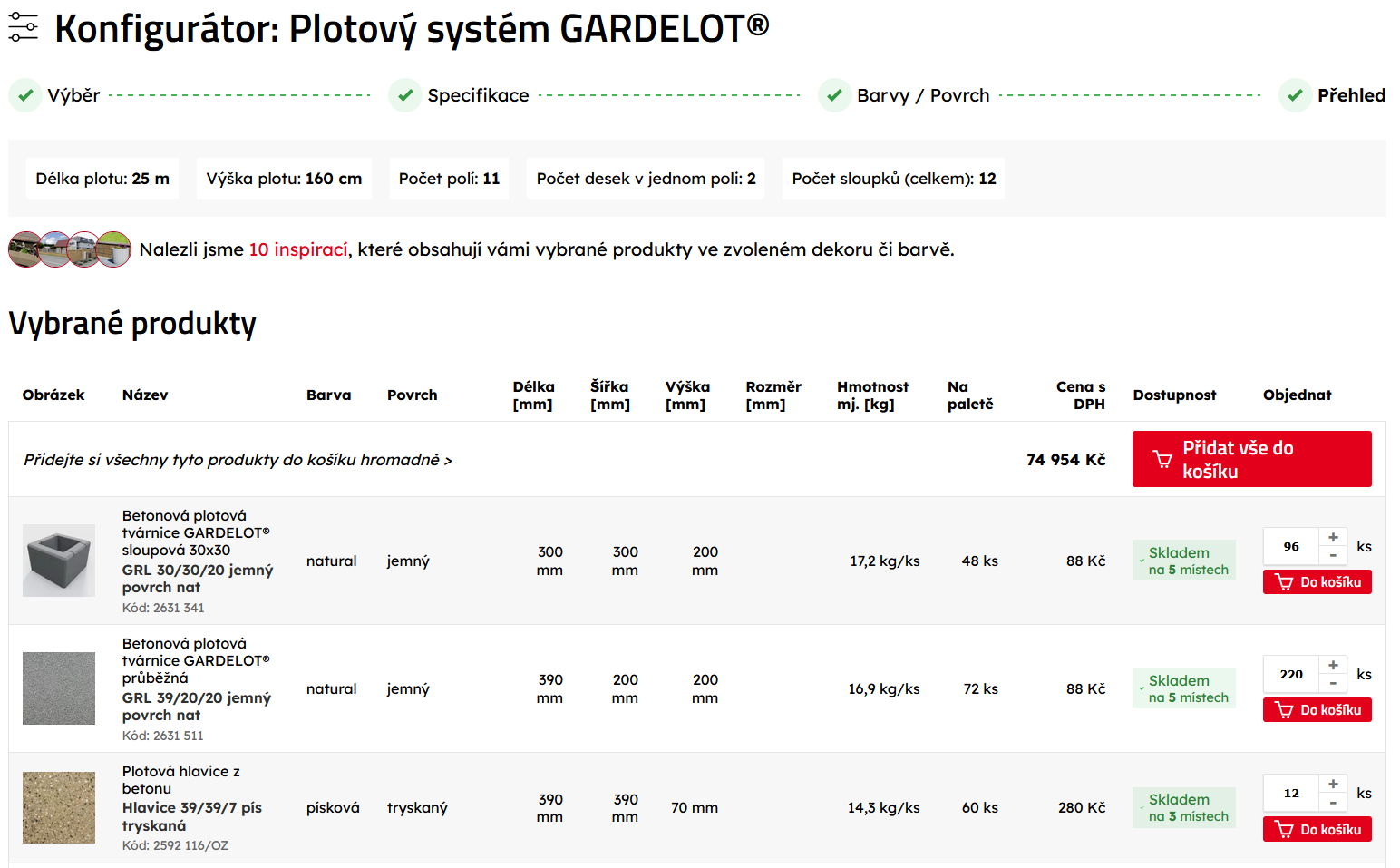The image size is (1400, 868).
Task: Open the sandy Plotová hlavice image
Action: [59, 807]
